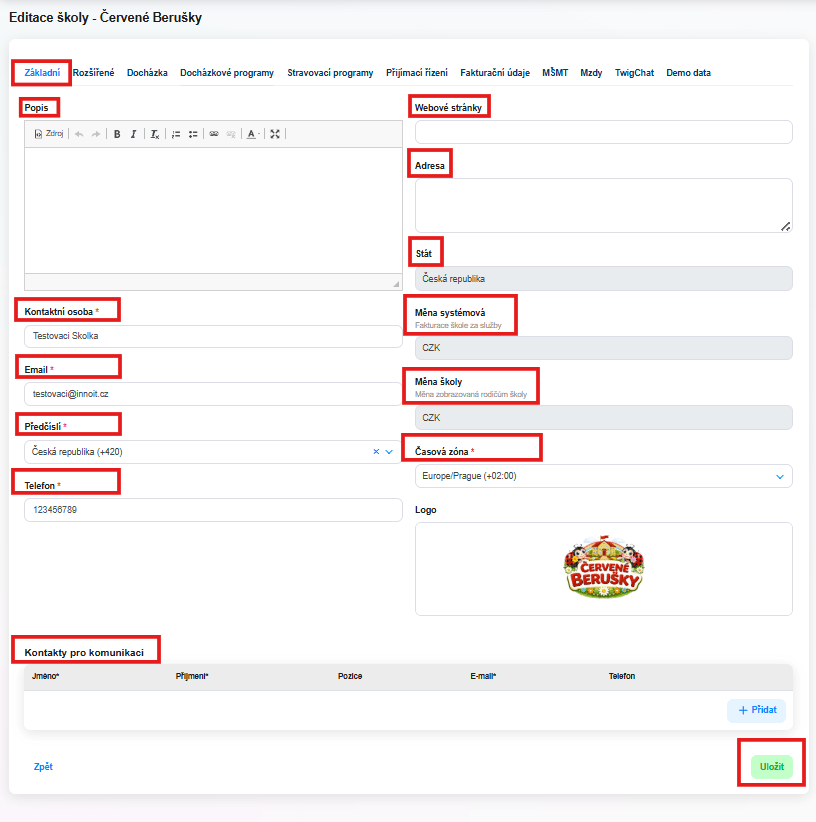Click into the Popis editor text area
This screenshot has height=822, width=816.
coord(213,210)
